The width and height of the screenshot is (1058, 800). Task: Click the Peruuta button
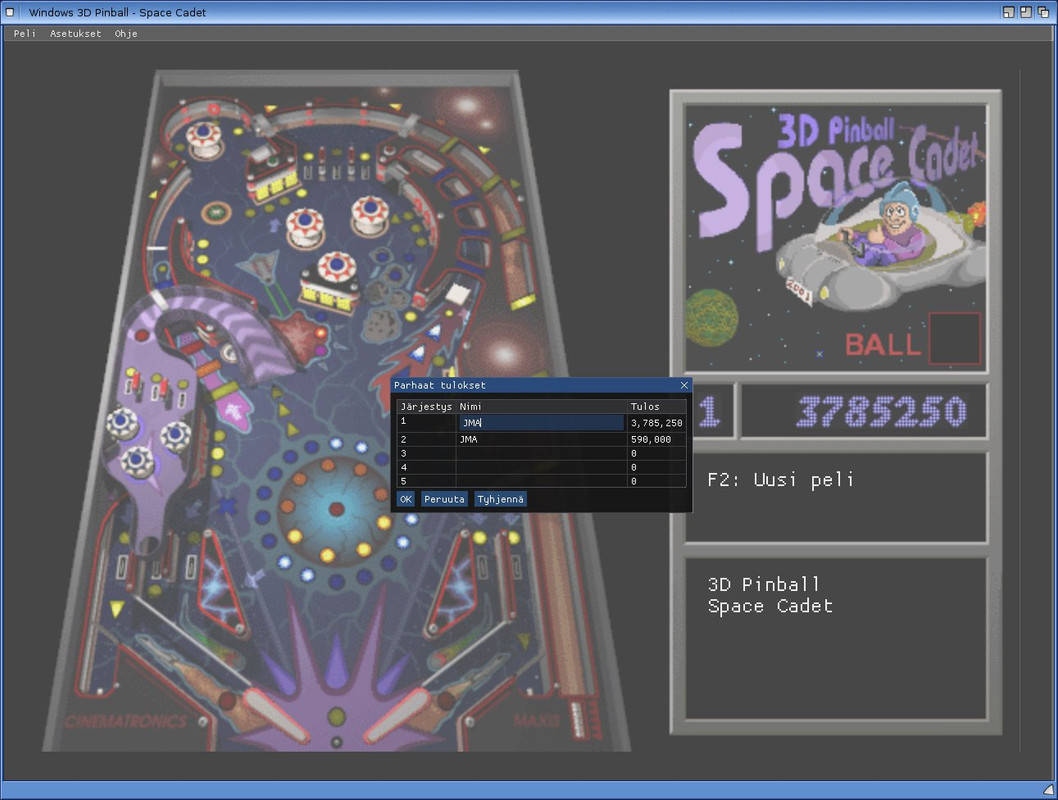click(444, 499)
